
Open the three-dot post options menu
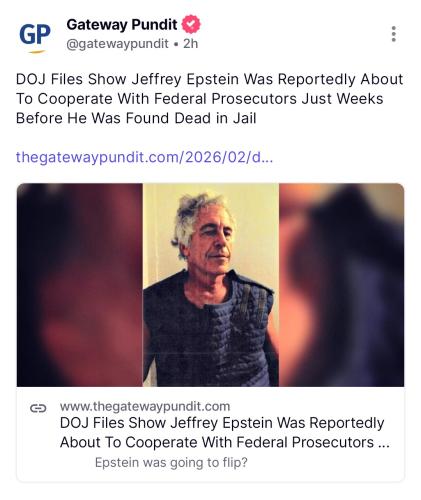pyautogui.click(x=394, y=34)
